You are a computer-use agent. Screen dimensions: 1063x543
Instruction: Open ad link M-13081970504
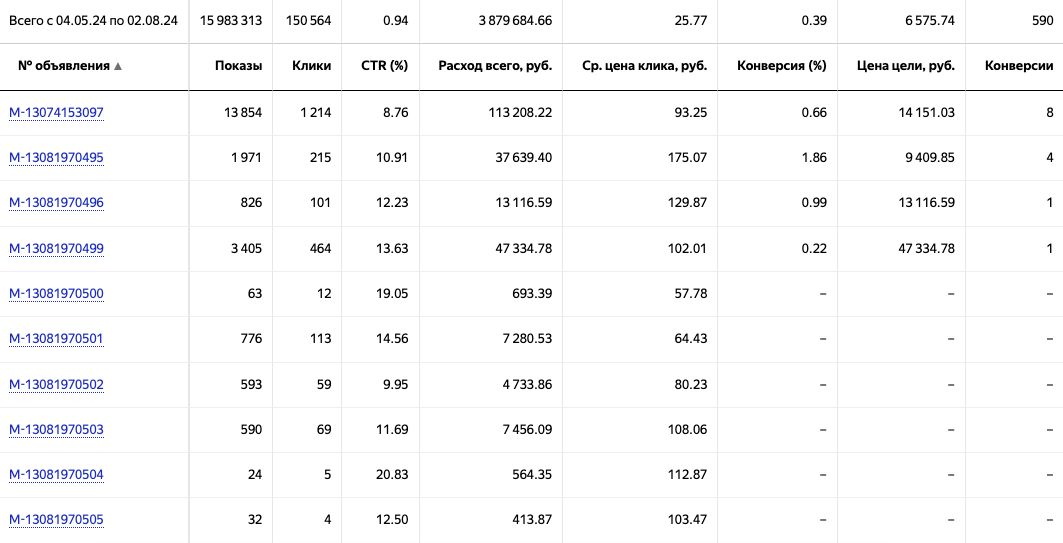[x=56, y=474]
